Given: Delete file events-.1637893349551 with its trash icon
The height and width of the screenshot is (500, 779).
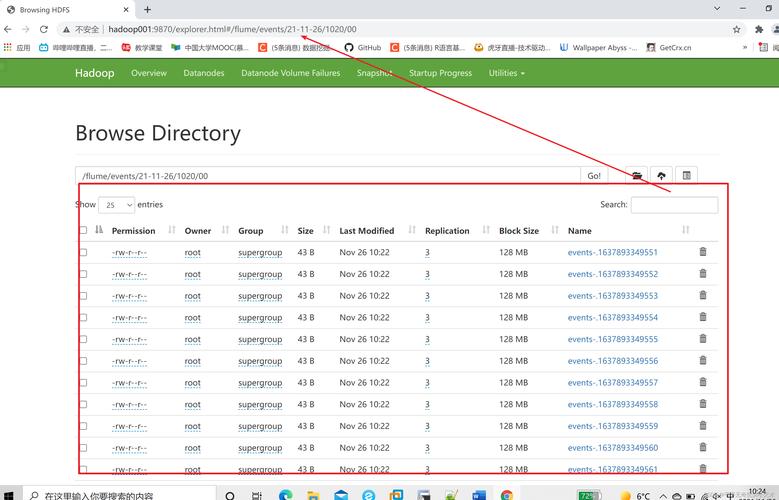Looking at the screenshot, I should coord(702,251).
